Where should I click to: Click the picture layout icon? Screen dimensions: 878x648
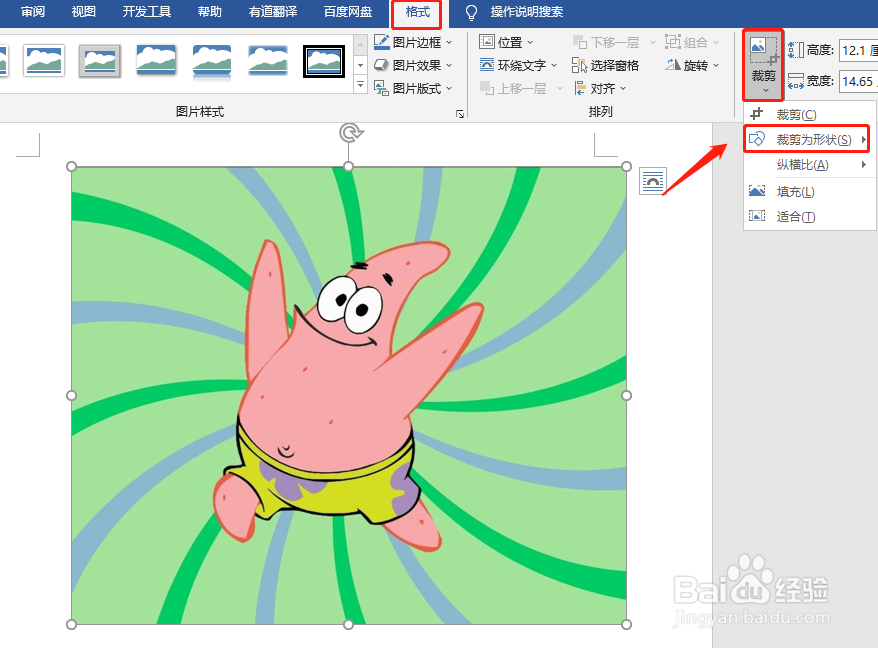pyautogui.click(x=381, y=88)
